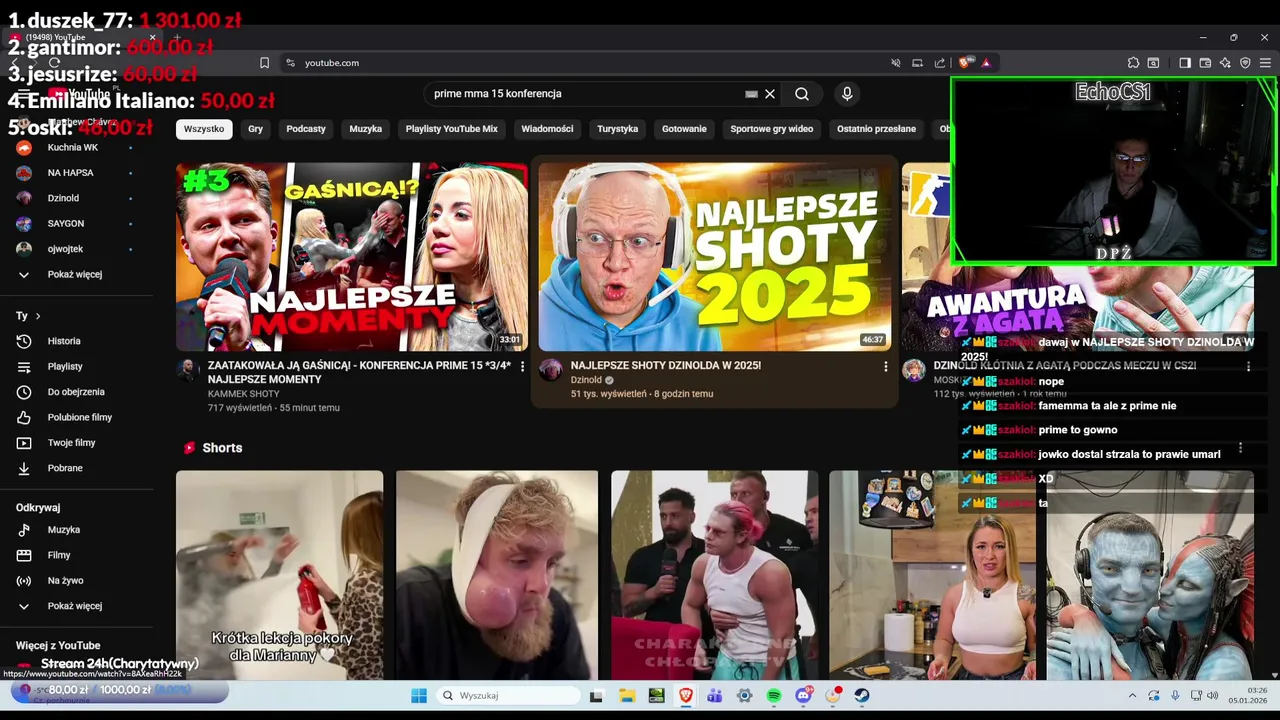Select the Podcasty filter chip
The height and width of the screenshot is (720, 1280).
pos(306,129)
